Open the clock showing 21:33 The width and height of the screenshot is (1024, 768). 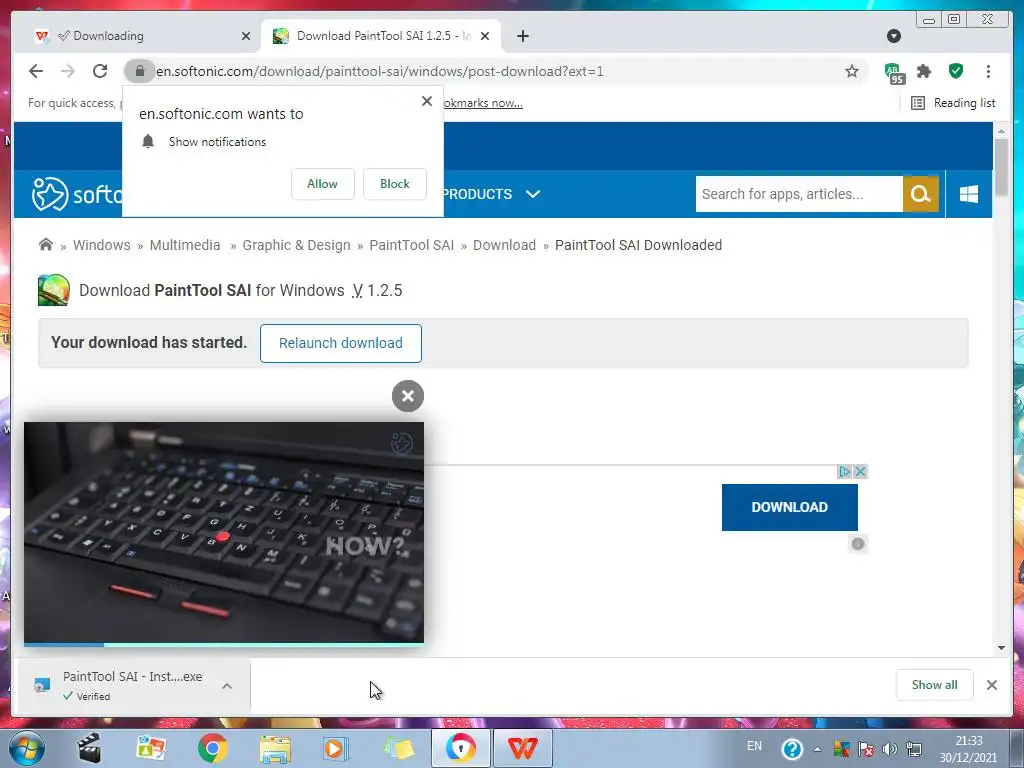968,749
